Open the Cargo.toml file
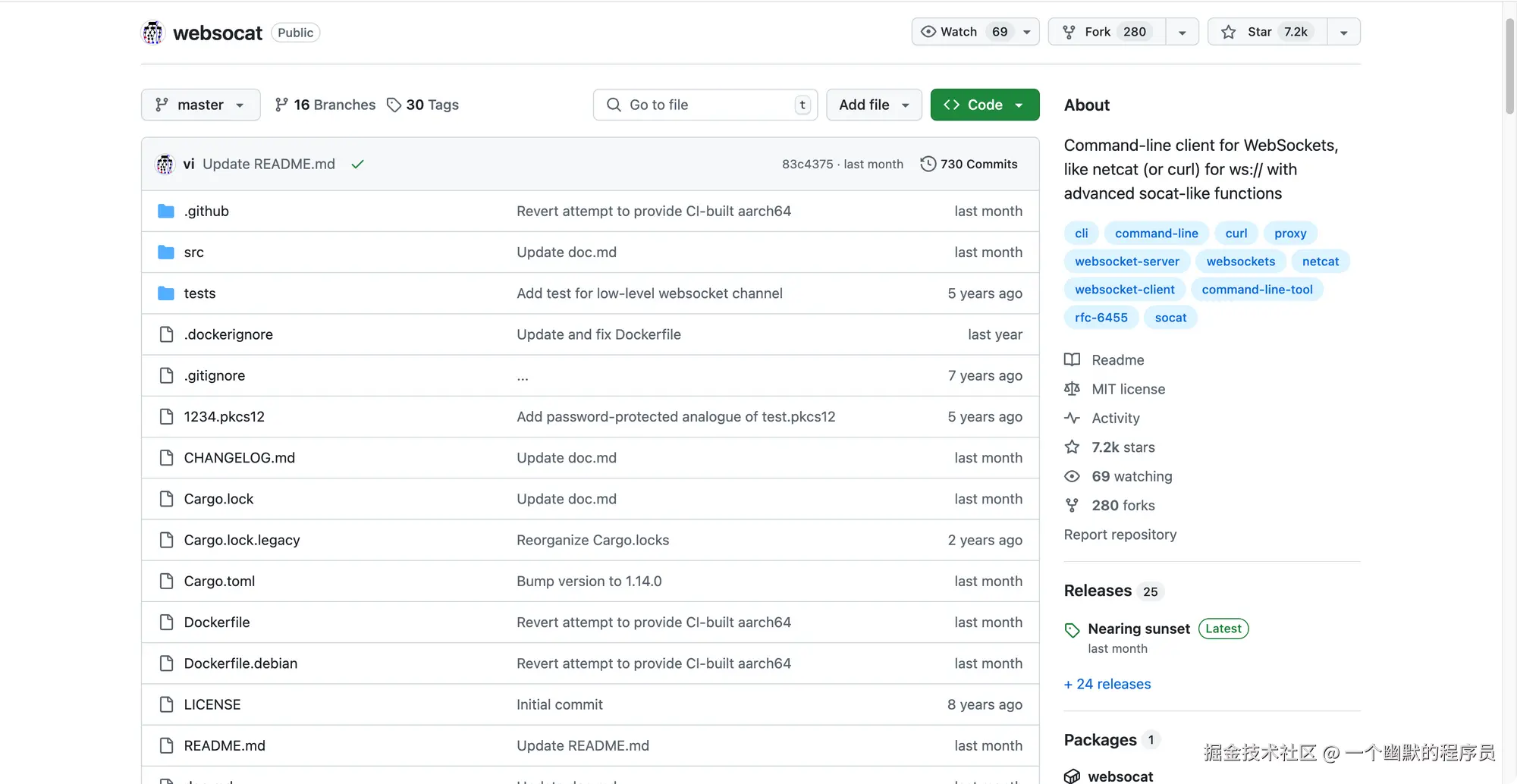 click(x=219, y=581)
